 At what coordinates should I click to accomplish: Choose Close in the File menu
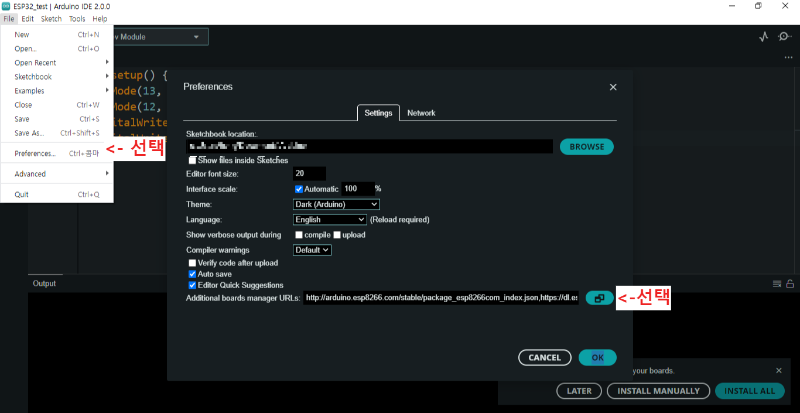point(57,105)
